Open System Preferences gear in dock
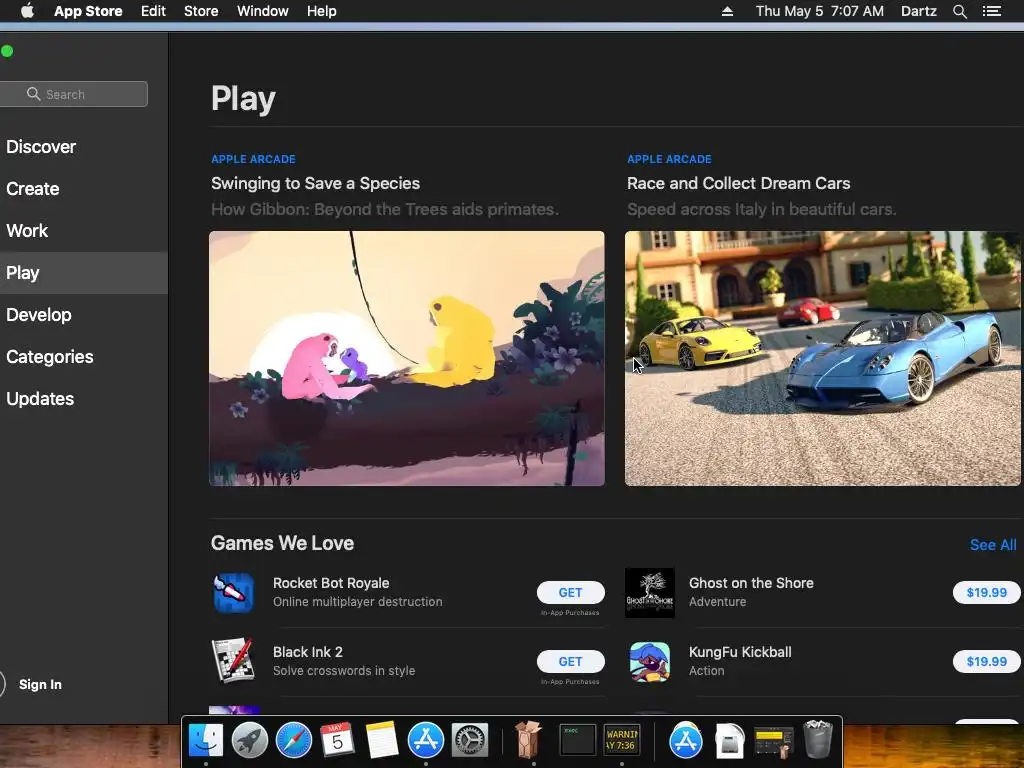The image size is (1024, 768). tap(470, 741)
